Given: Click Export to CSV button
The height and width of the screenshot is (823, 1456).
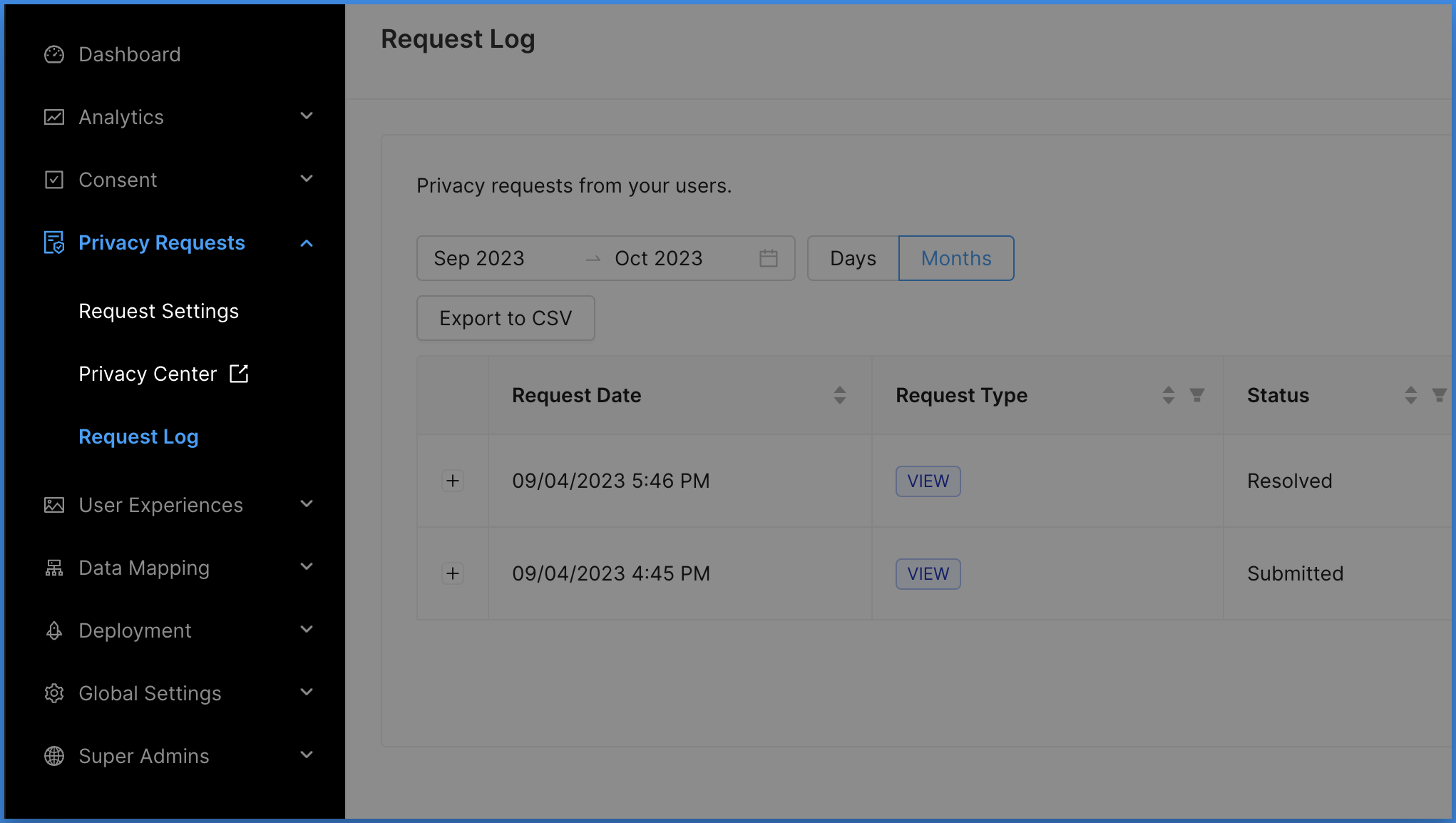Looking at the screenshot, I should point(505,318).
